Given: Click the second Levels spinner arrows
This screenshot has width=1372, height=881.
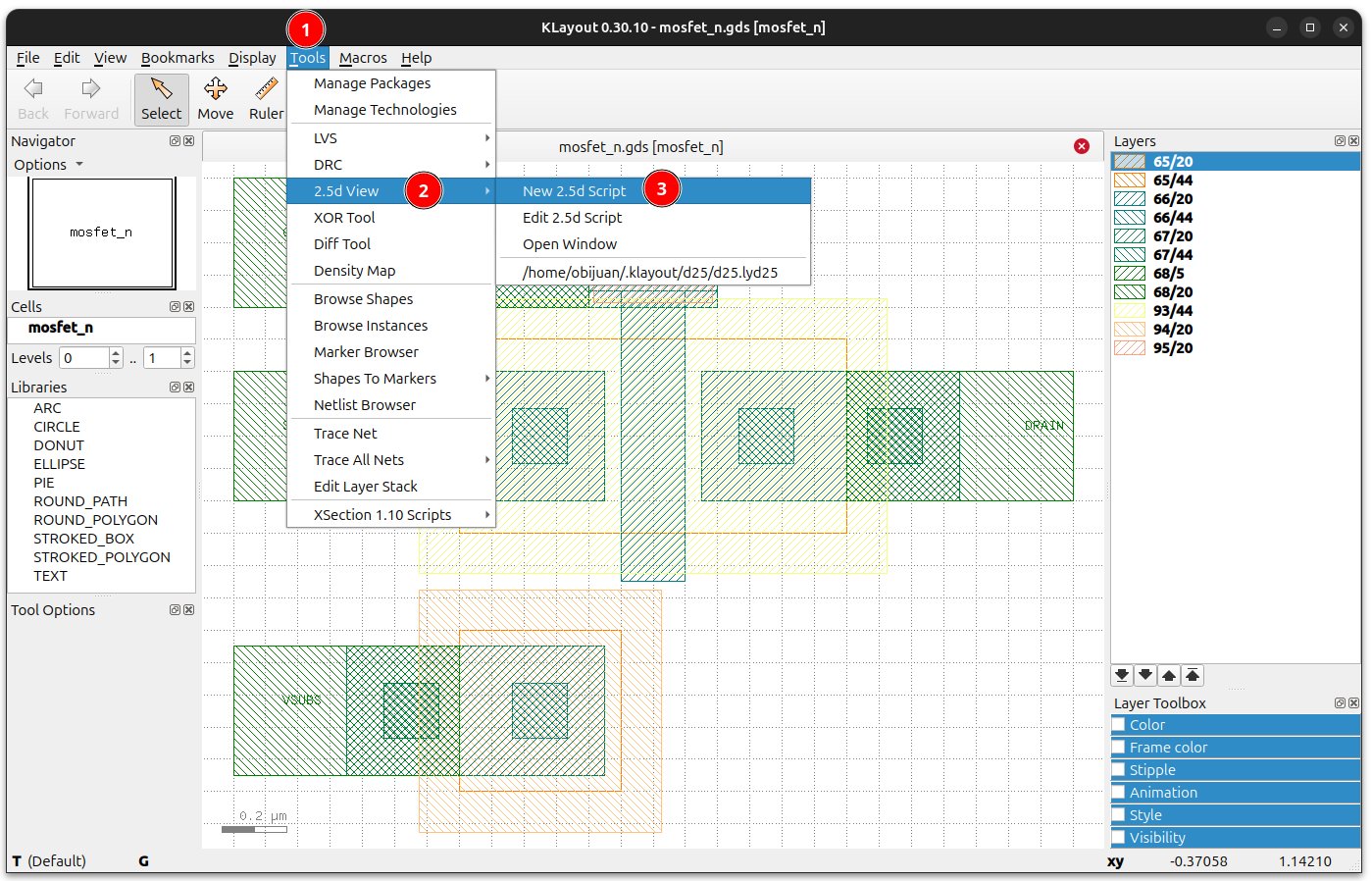Looking at the screenshot, I should pos(187,358).
